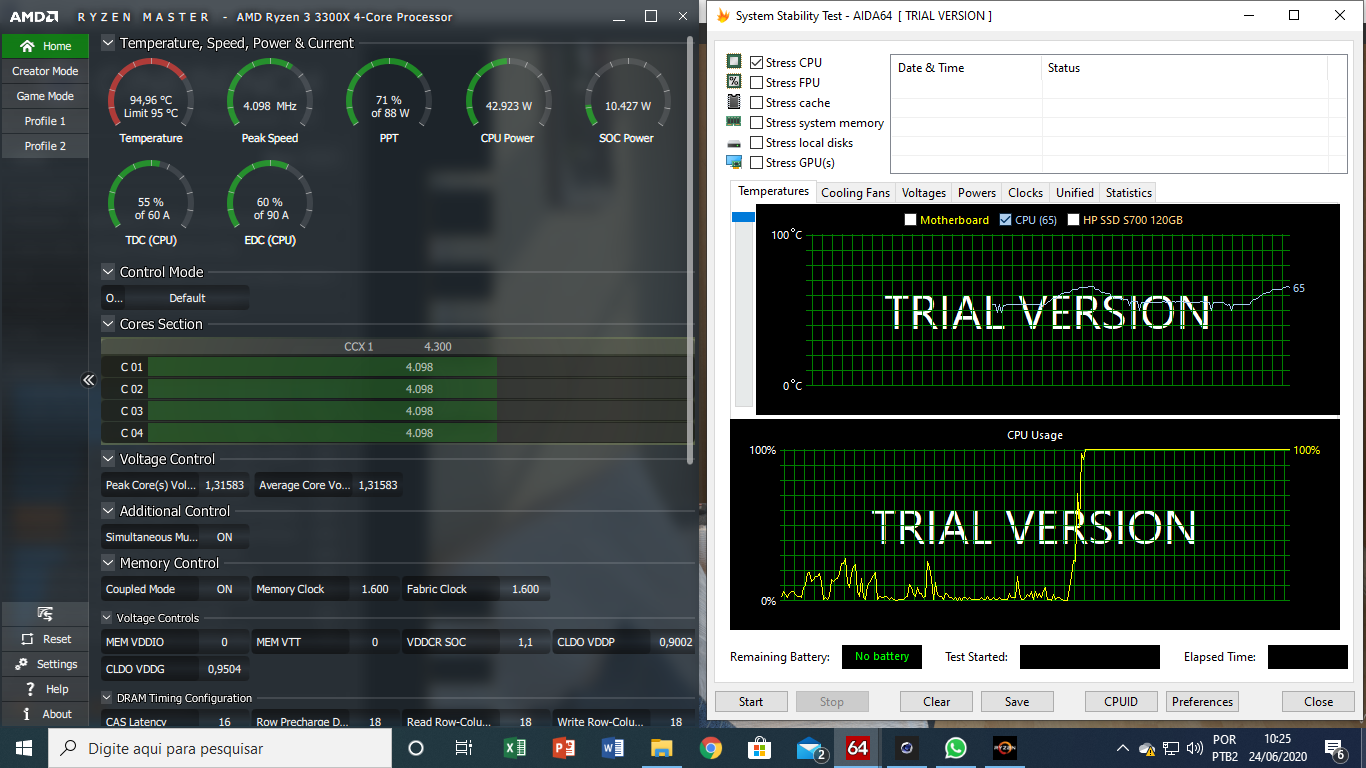Collapse DRAM Timing Configuration subsection
This screenshot has width=1366, height=768.
pos(107,698)
